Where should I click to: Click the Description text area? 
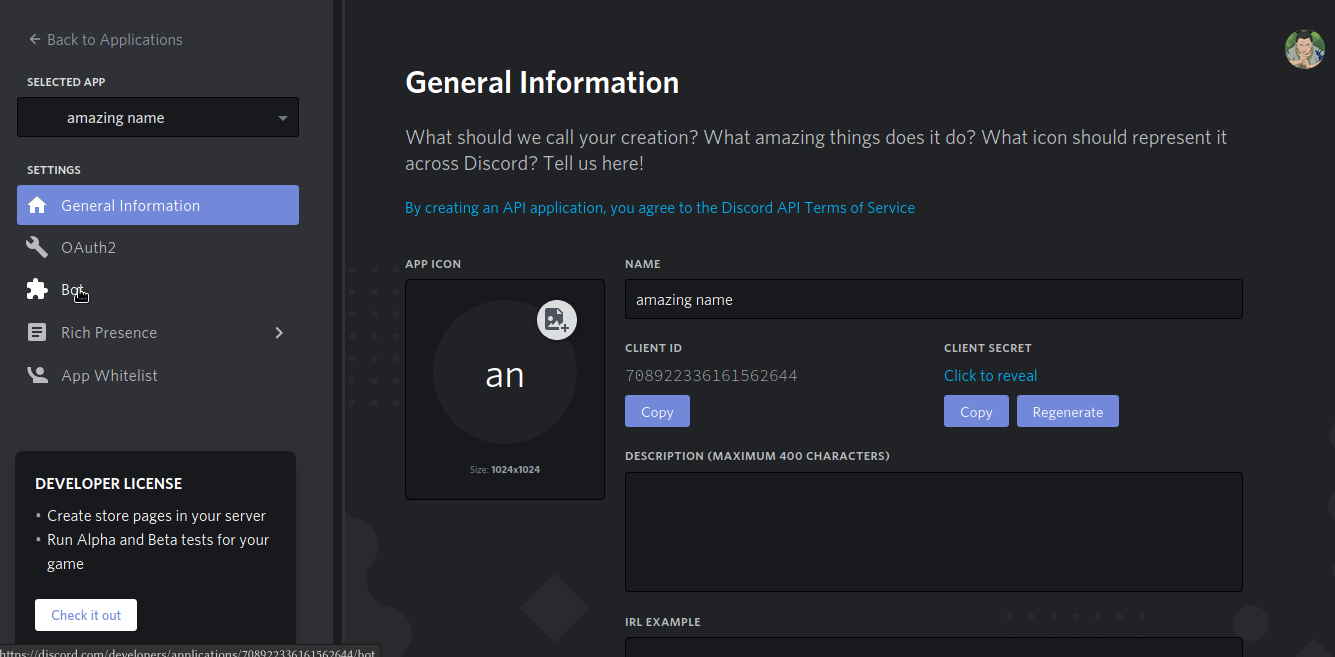point(934,532)
